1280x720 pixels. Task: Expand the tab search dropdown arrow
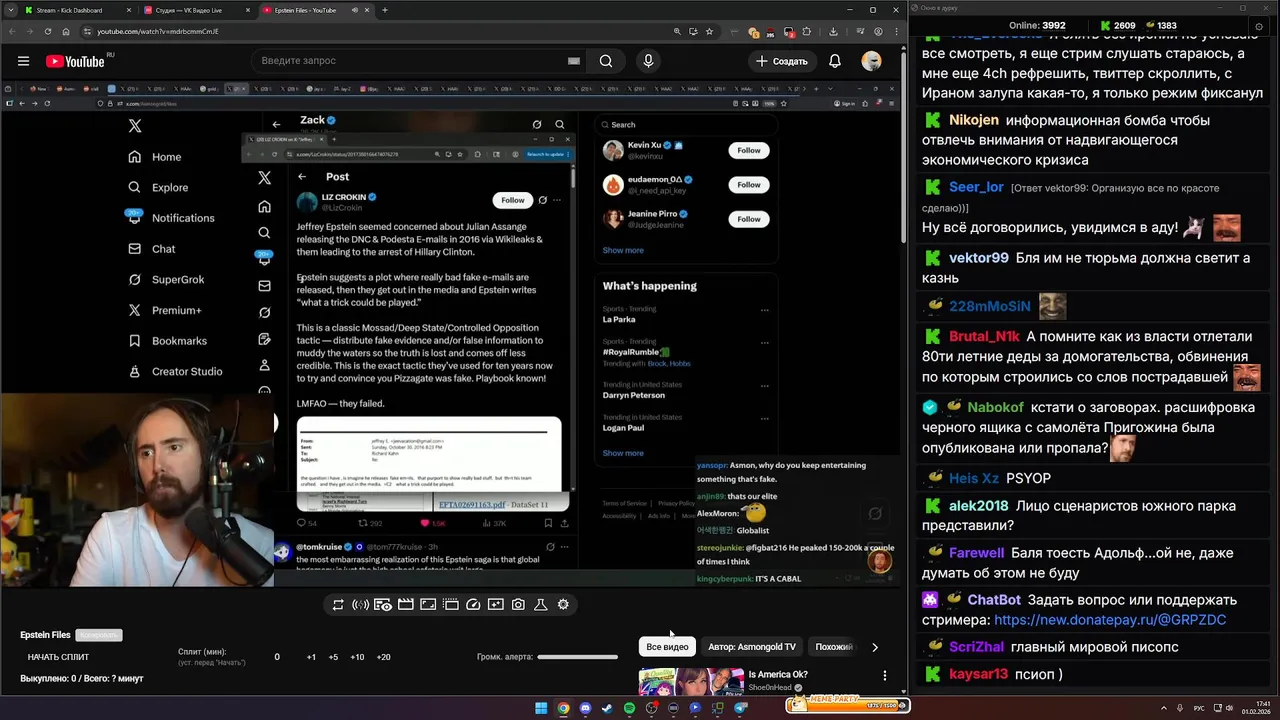pyautogui.click(x=12, y=10)
